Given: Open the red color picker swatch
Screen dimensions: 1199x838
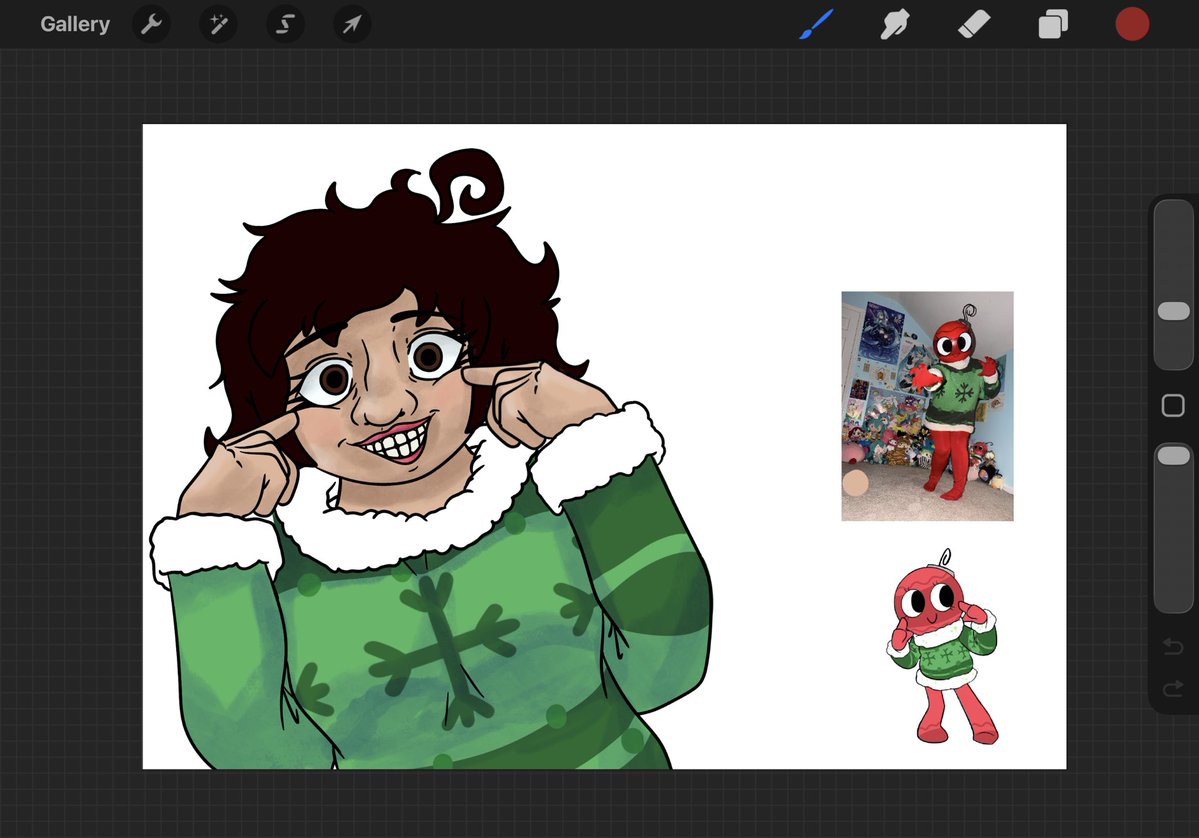Looking at the screenshot, I should click(1132, 24).
